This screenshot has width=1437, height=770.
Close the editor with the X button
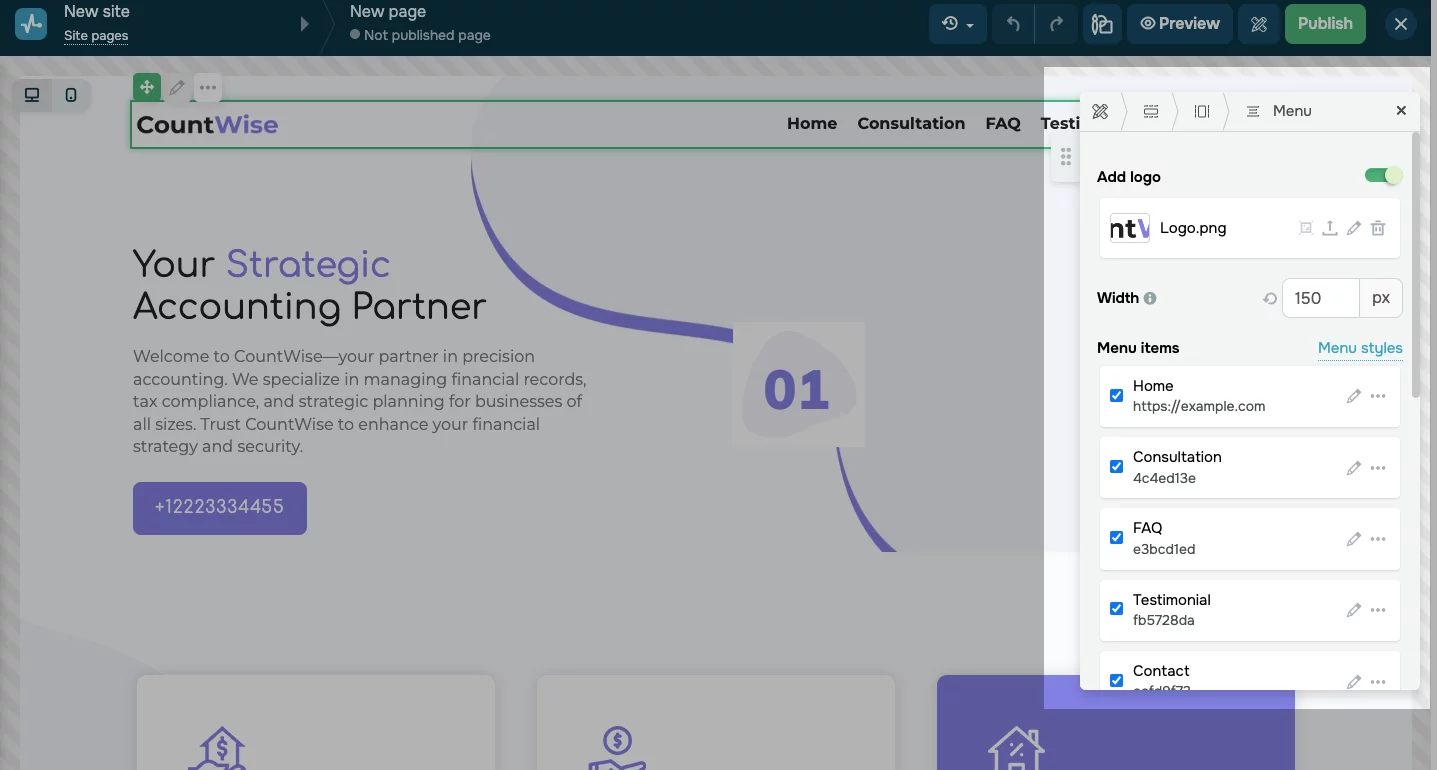(x=1401, y=24)
